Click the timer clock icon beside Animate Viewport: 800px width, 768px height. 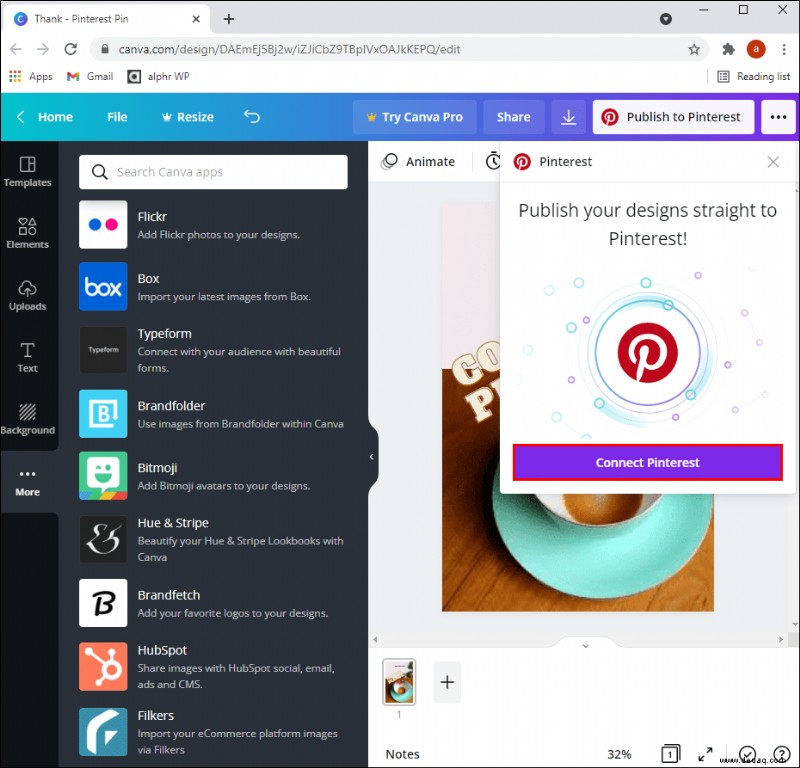point(493,161)
